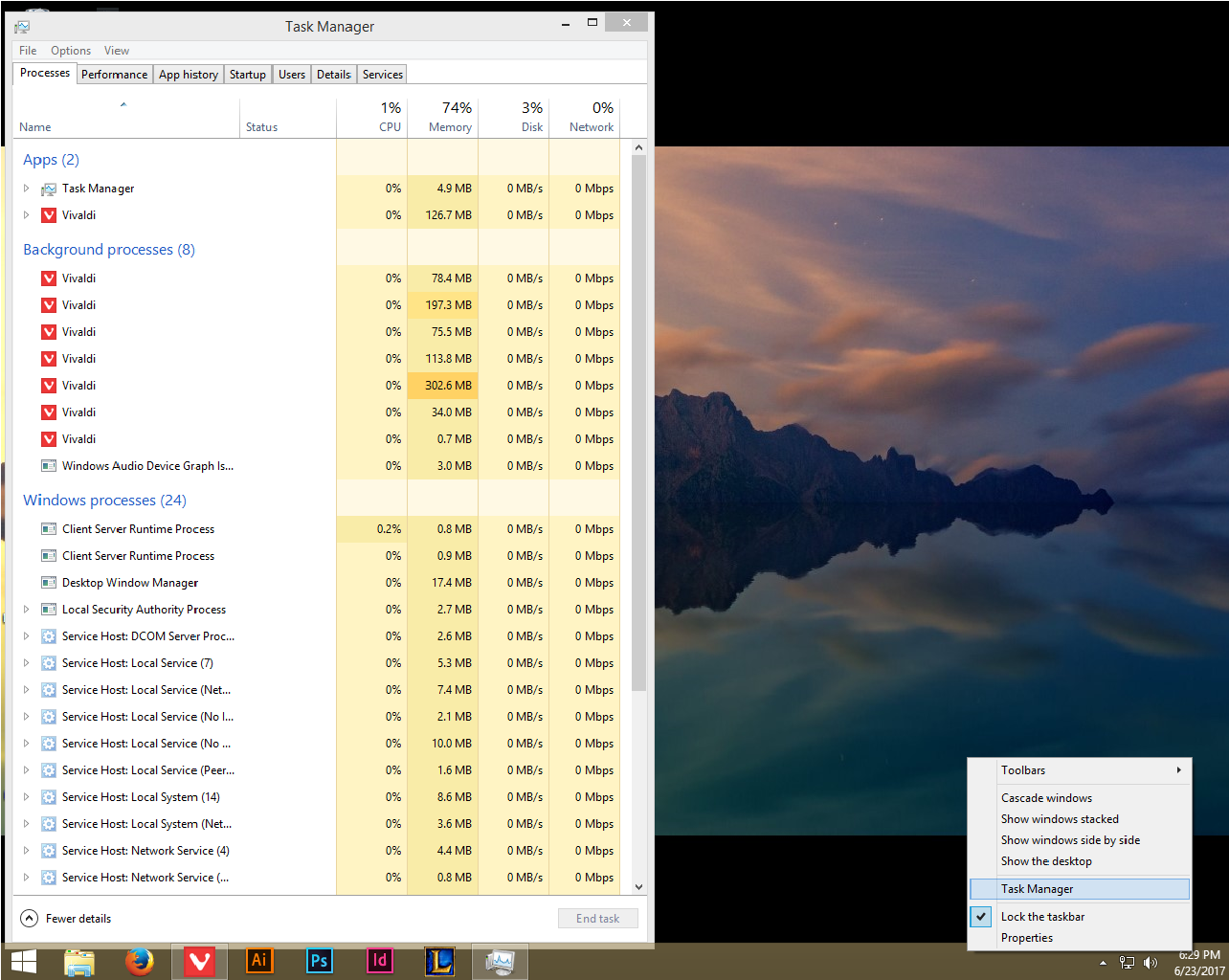This screenshot has width=1229, height=980.
Task: Switch to the App history tab
Action: 189,75
